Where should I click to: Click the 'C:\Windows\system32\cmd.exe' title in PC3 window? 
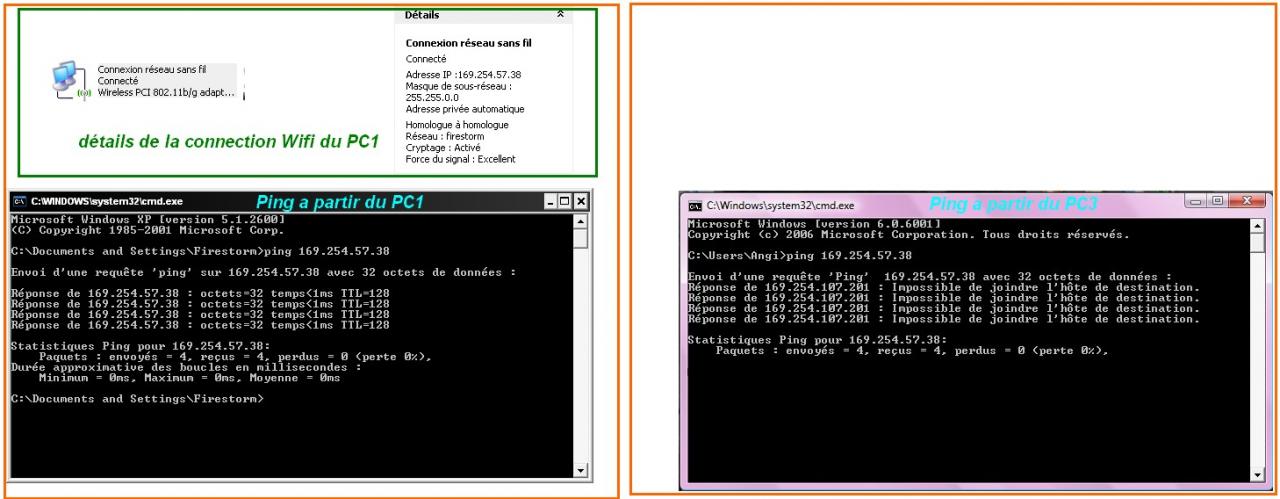781,205
